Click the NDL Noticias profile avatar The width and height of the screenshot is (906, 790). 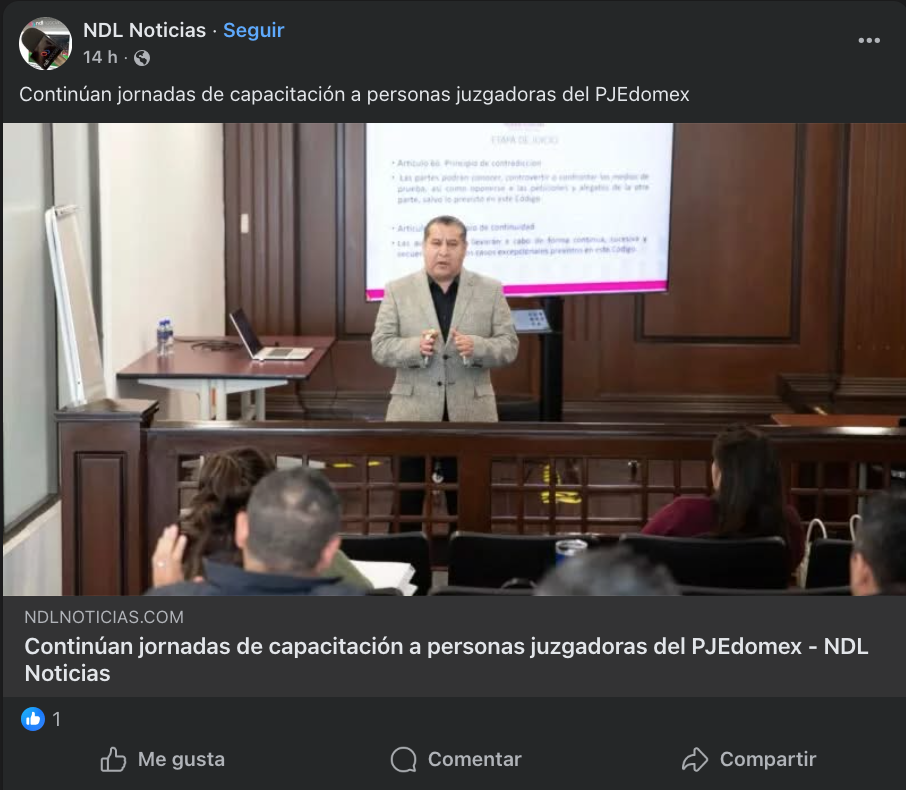pos(46,43)
